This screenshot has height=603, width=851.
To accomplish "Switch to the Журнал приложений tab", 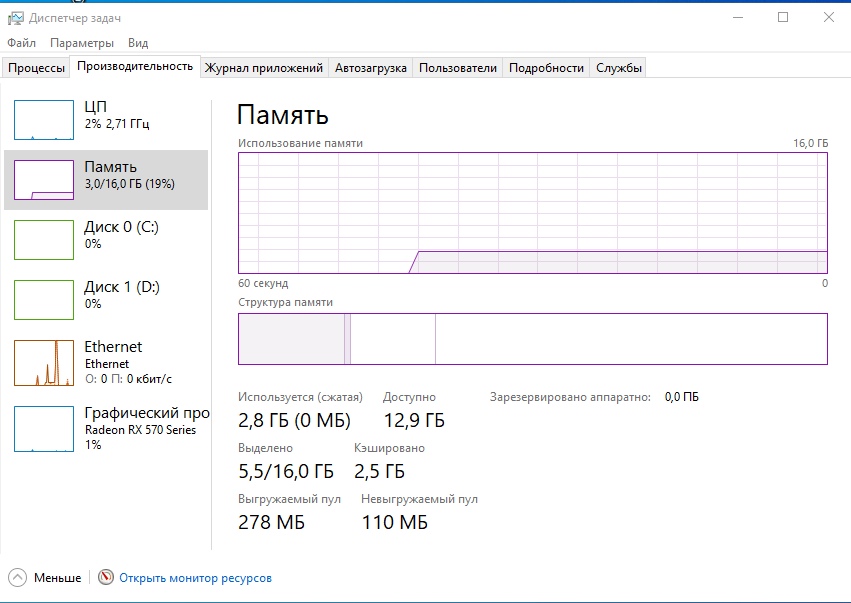I will tap(263, 68).
